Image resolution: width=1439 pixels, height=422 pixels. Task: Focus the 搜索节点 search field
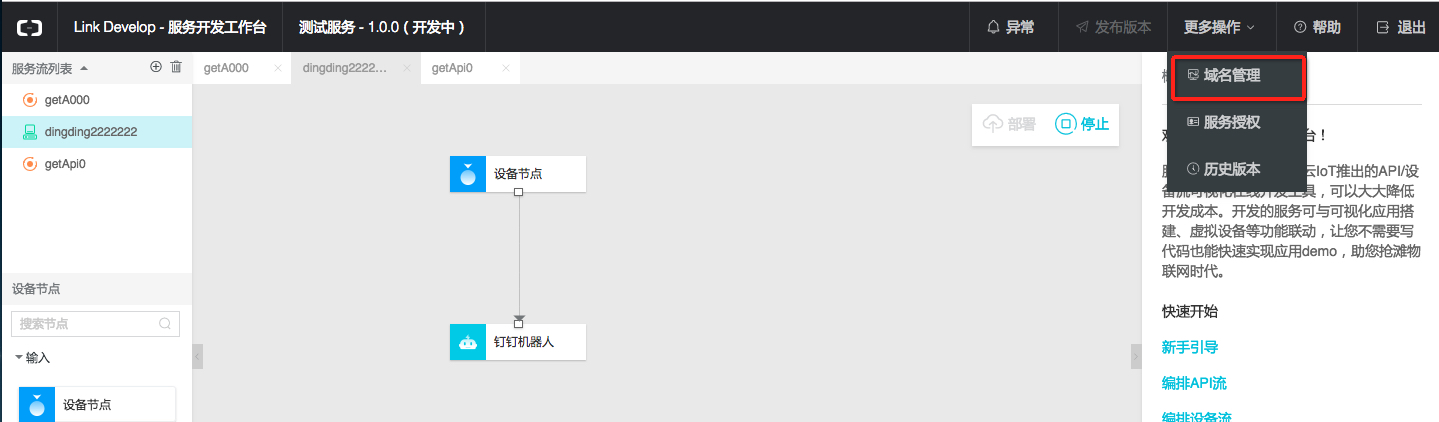click(x=96, y=324)
